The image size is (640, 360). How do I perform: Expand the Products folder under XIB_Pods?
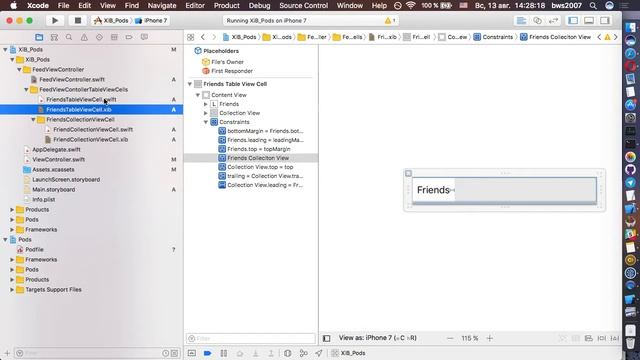12,209
